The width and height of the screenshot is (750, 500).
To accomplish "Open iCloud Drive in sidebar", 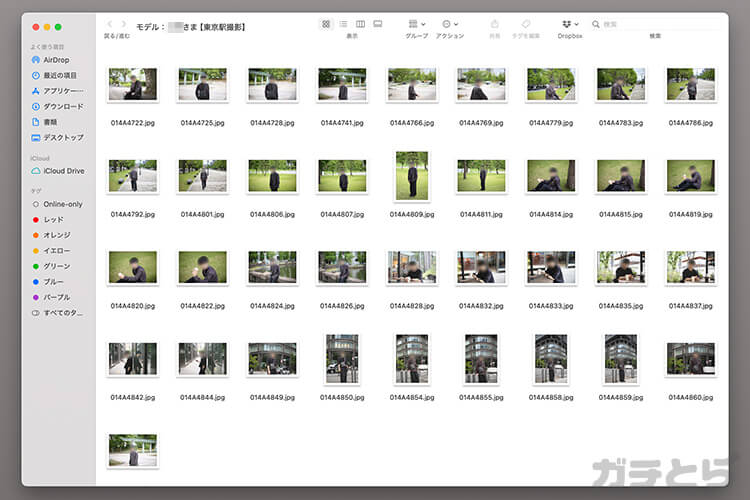I will 57,171.
